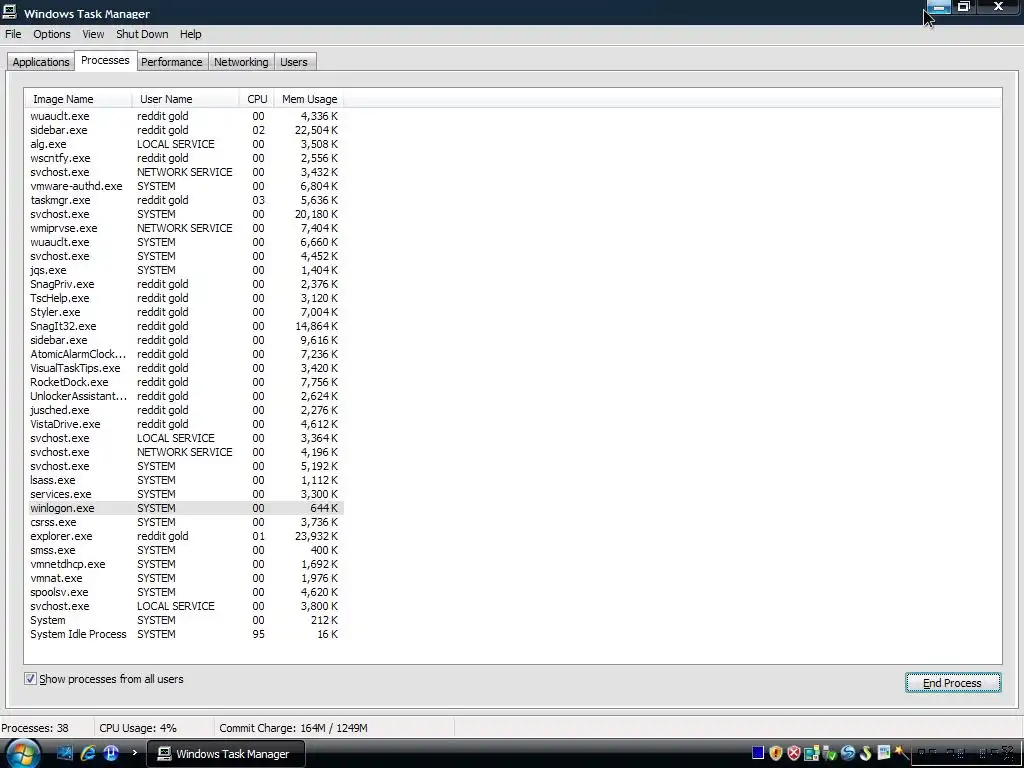Select the taskmgr.exe process row
The image size is (1024, 768).
pyautogui.click(x=184, y=200)
